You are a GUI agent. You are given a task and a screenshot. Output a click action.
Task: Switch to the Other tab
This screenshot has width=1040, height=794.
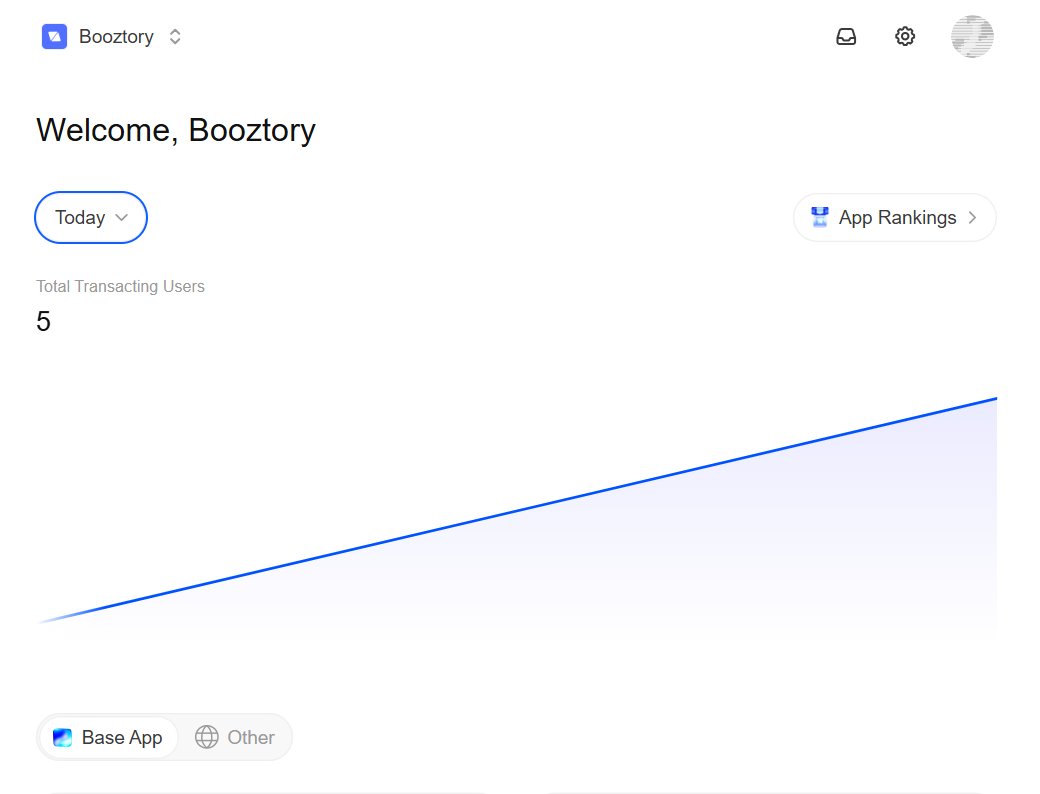(x=235, y=737)
